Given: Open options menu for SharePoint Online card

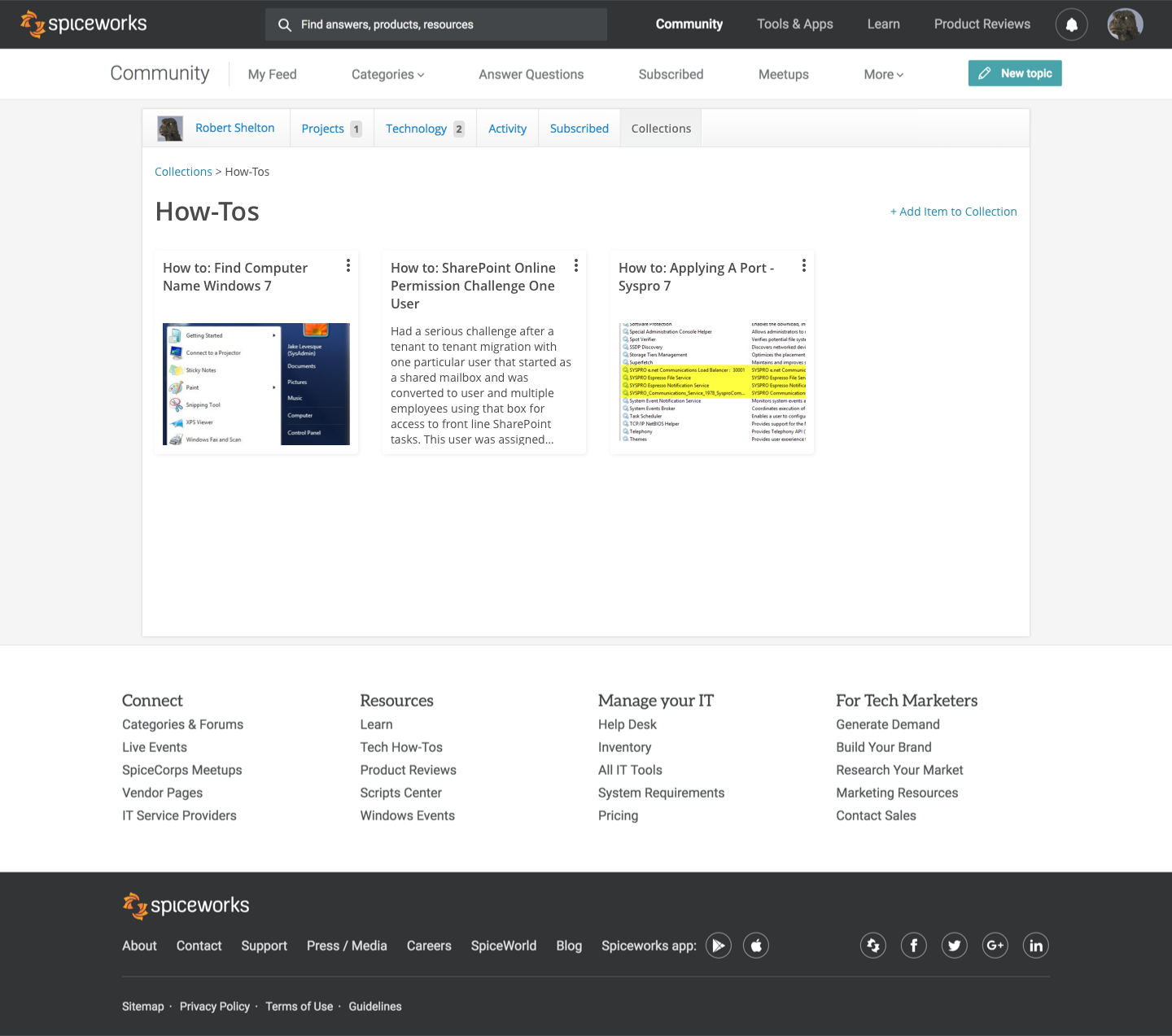Looking at the screenshot, I should click(576, 265).
